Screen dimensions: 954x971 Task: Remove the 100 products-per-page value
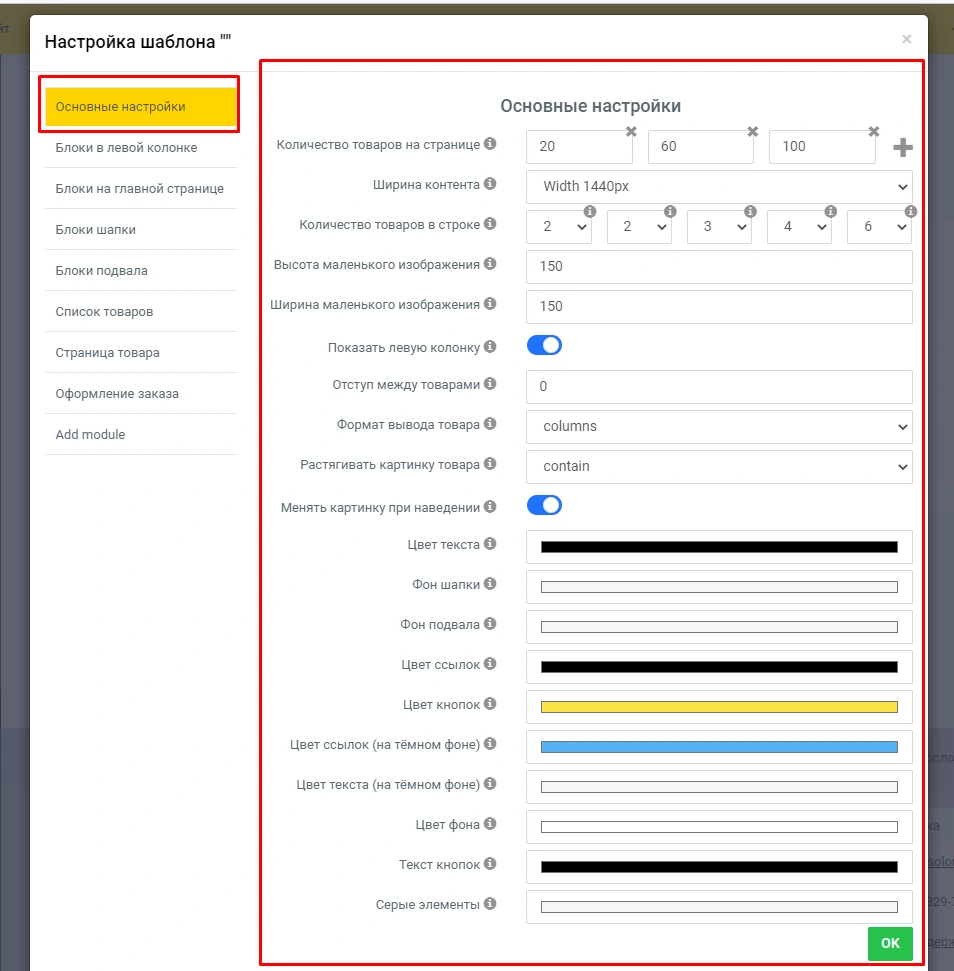(x=873, y=132)
